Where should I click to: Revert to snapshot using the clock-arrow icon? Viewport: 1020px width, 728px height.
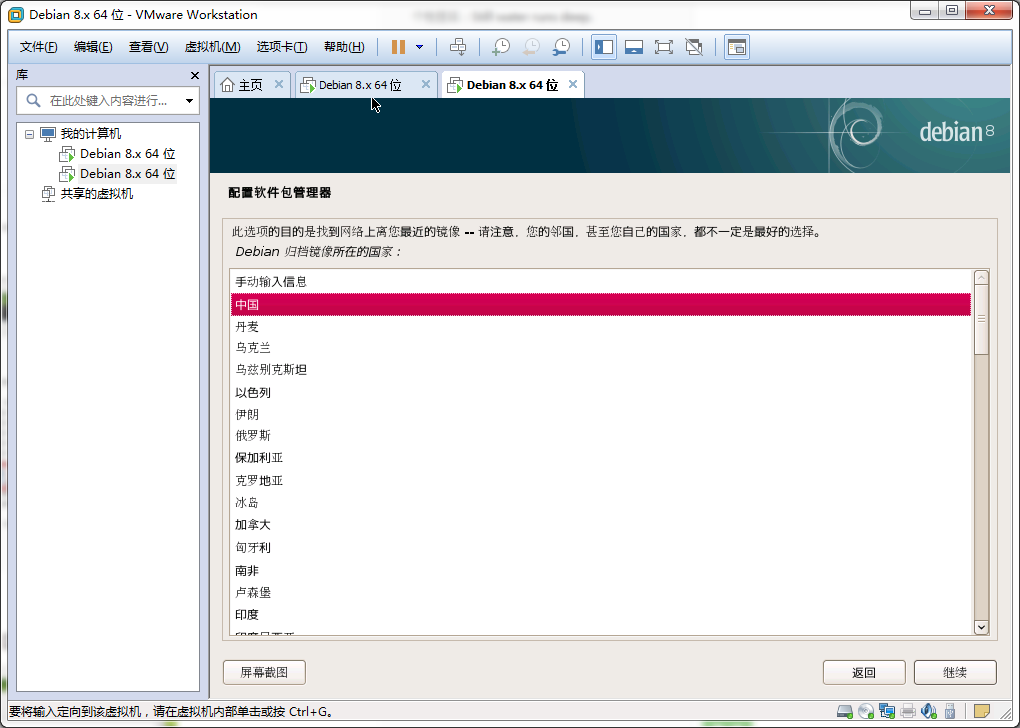(x=531, y=47)
